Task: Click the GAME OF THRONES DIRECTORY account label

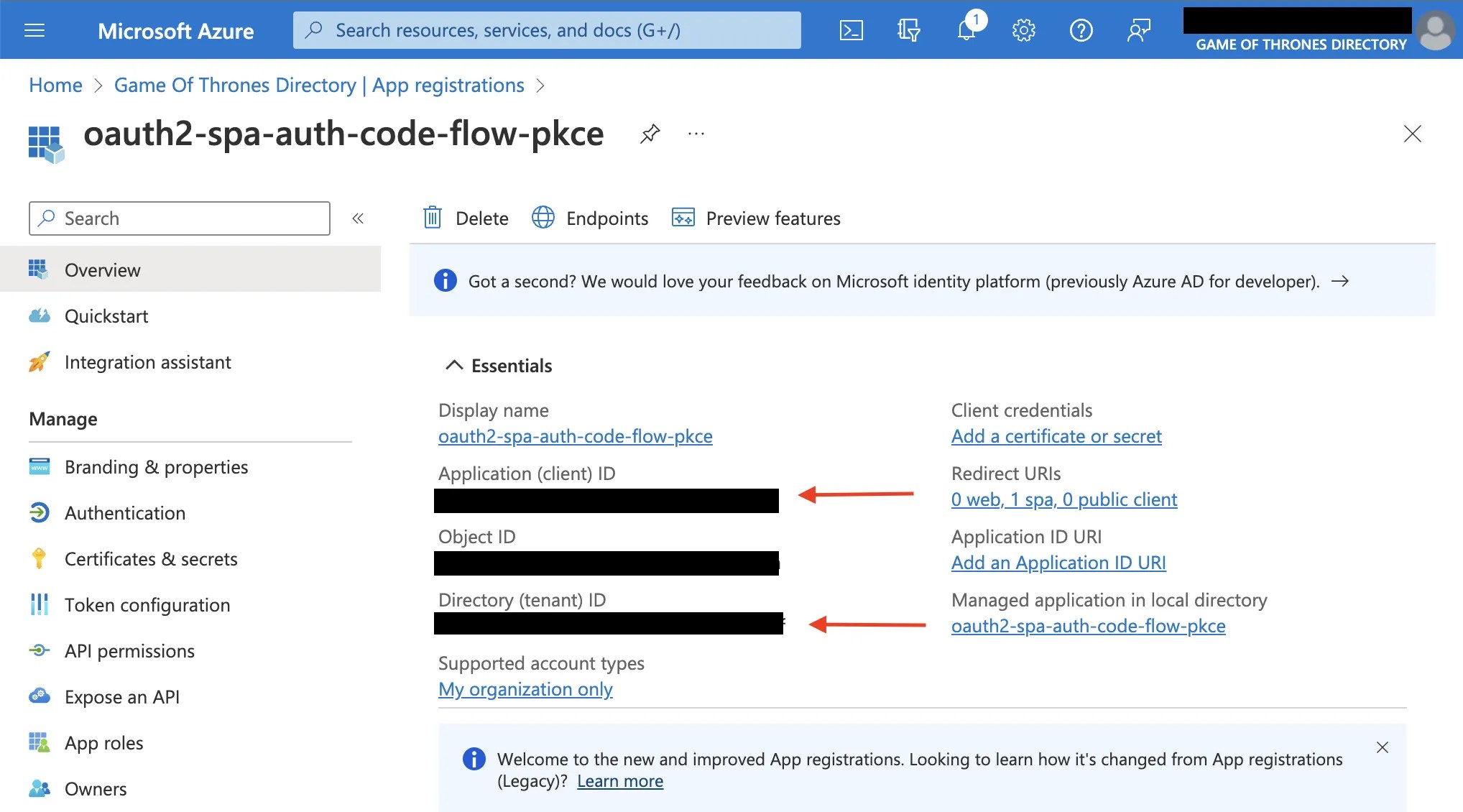Action: tap(1301, 45)
